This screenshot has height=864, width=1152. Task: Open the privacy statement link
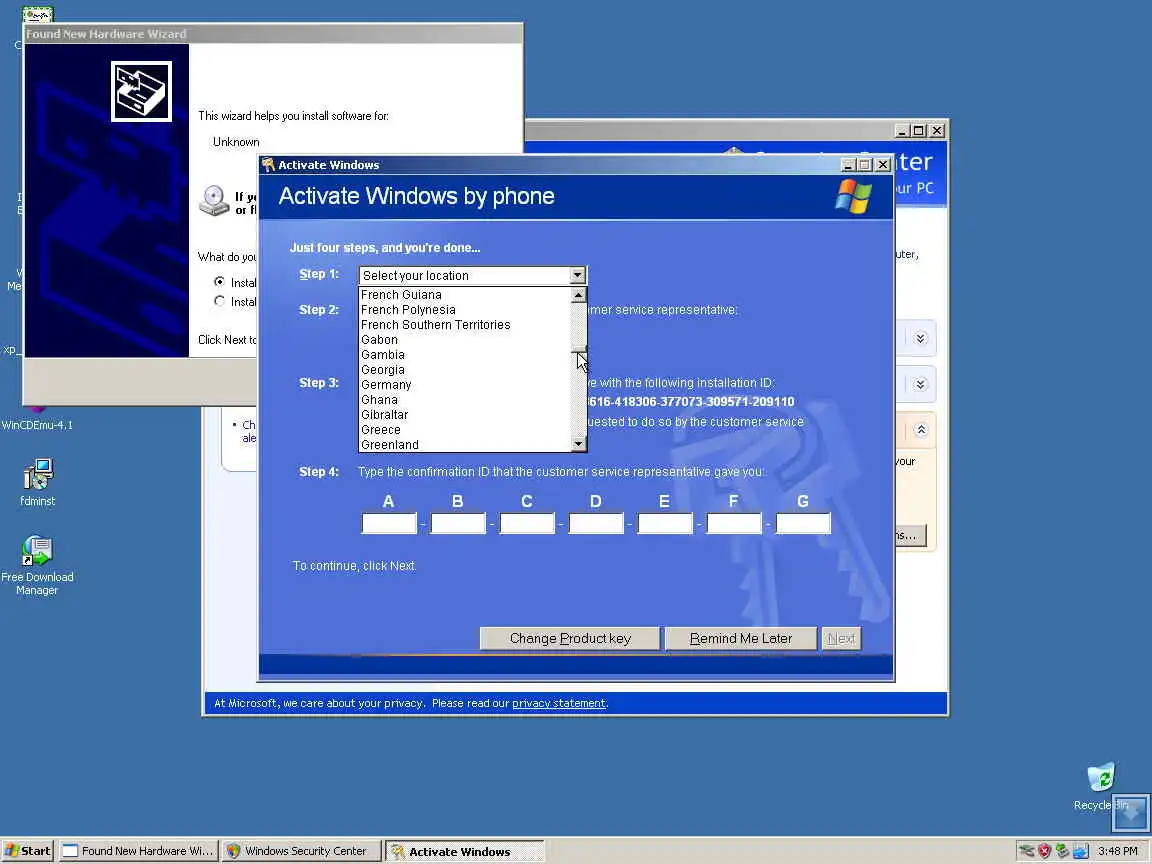(558, 703)
